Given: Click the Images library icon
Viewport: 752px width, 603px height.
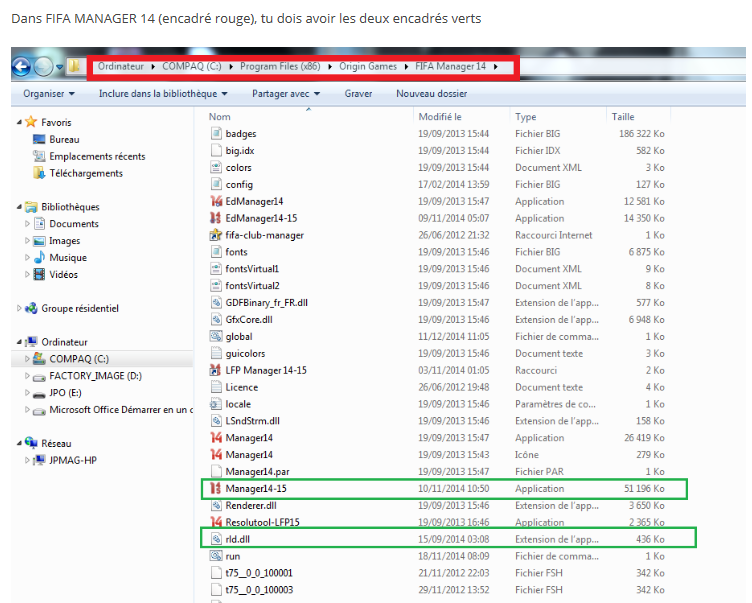Looking at the screenshot, I should [39, 241].
